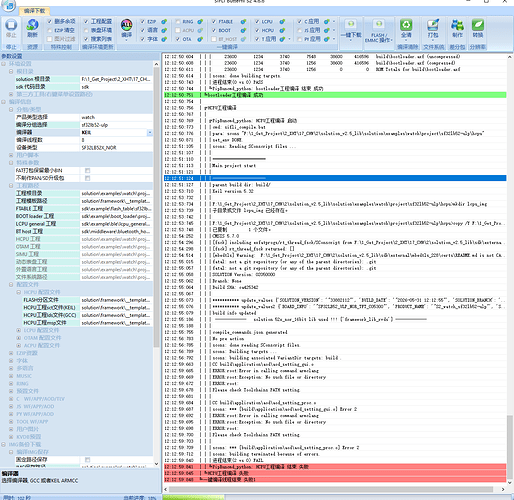Click the 编译线程数 value field
This screenshot has width=514, height=500.
(x=116, y=140)
